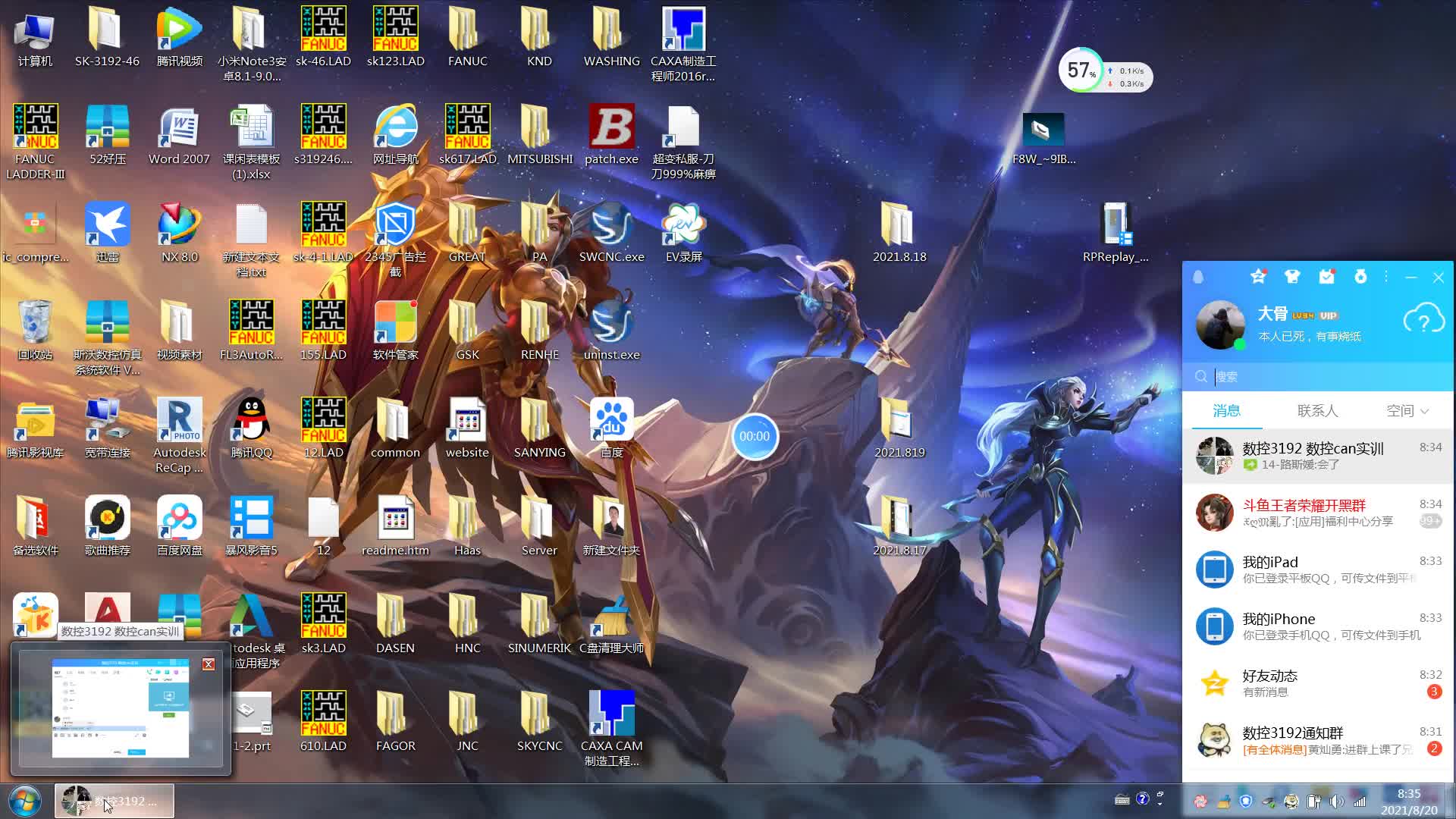The width and height of the screenshot is (1456, 819).
Task: Expand the language bar options arrow in taskbar
Action: tap(1159, 804)
